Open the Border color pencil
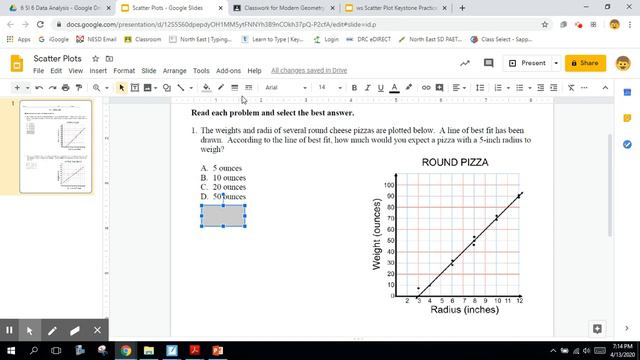 click(x=221, y=88)
